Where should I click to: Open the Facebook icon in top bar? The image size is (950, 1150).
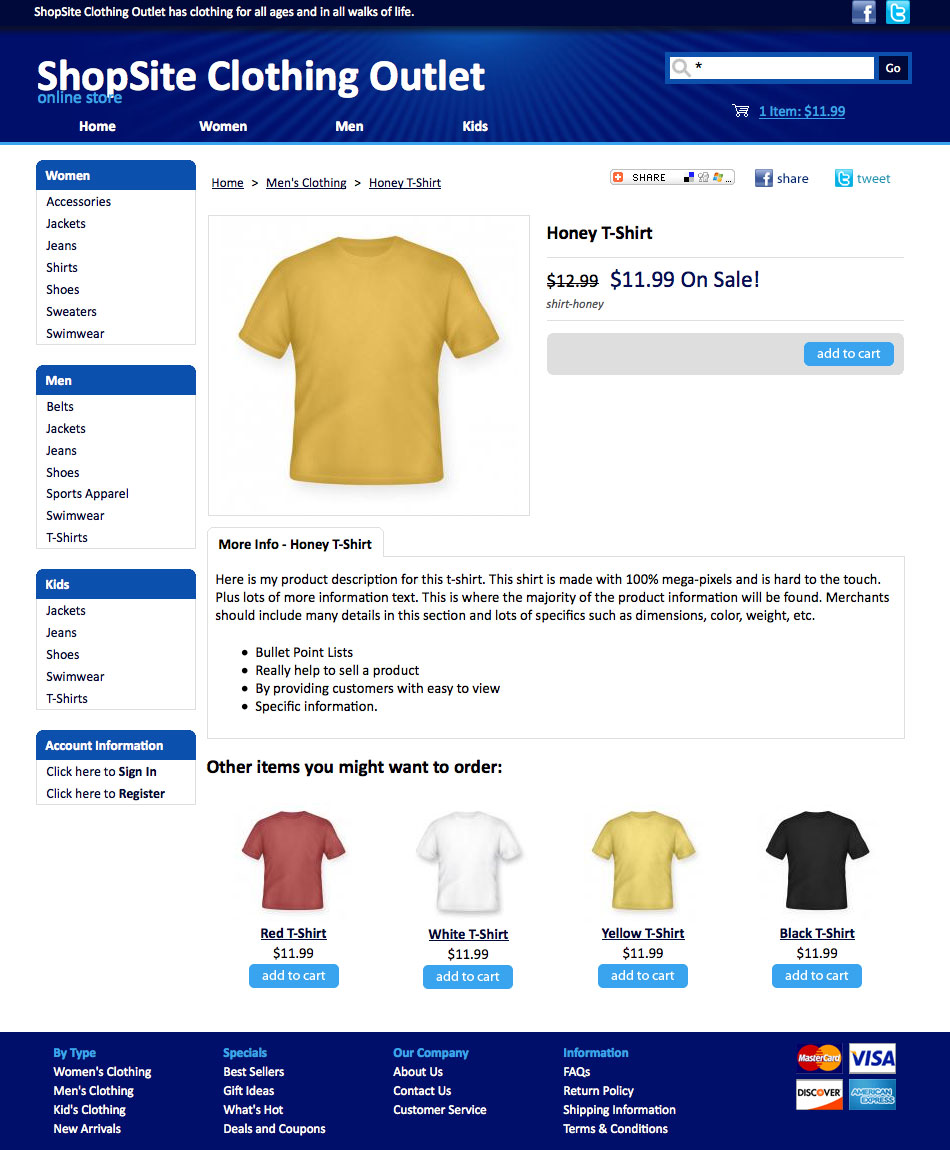pyautogui.click(x=863, y=12)
